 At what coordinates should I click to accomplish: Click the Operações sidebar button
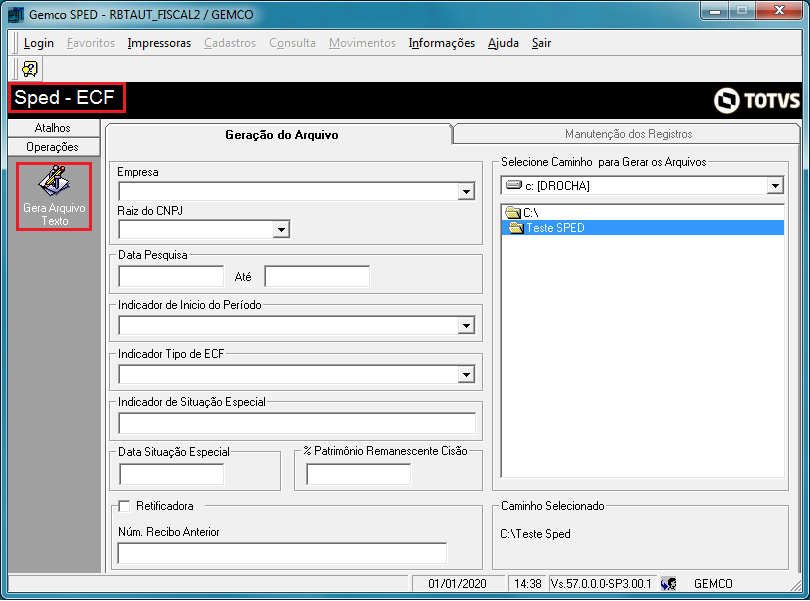click(53, 147)
